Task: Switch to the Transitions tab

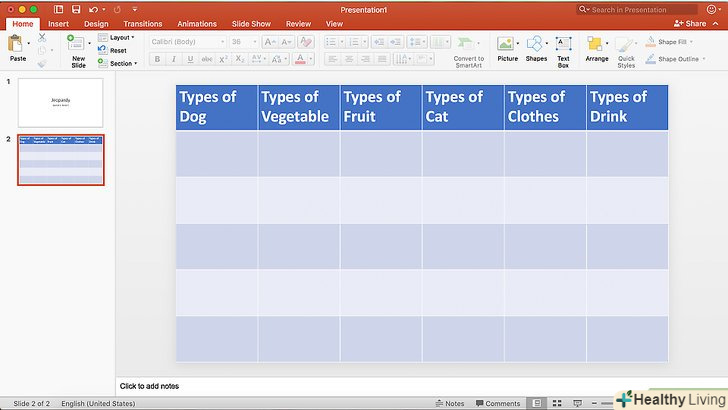Action: tap(142, 23)
